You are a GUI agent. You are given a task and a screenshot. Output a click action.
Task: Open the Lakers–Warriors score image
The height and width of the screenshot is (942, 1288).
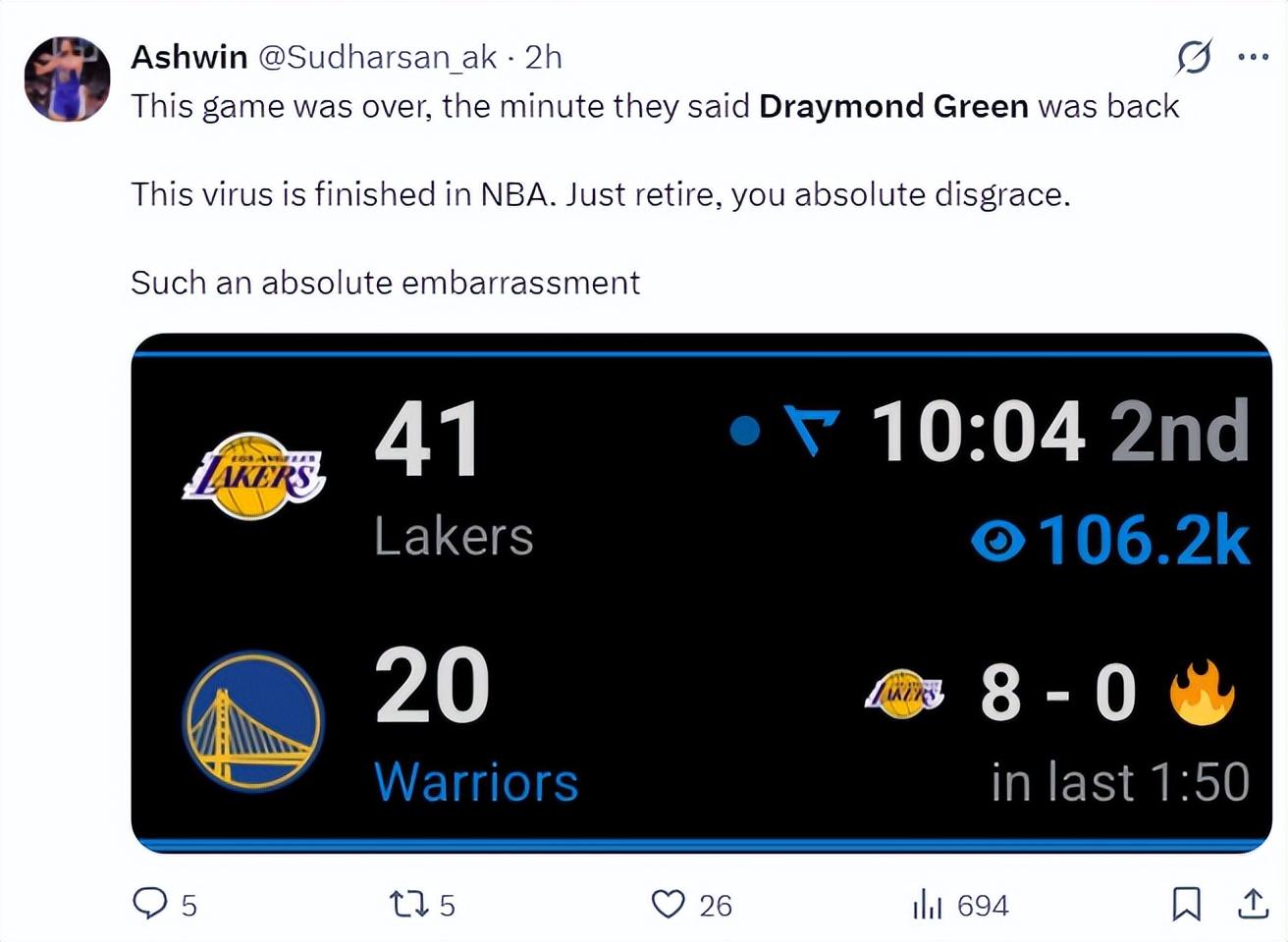(x=701, y=593)
